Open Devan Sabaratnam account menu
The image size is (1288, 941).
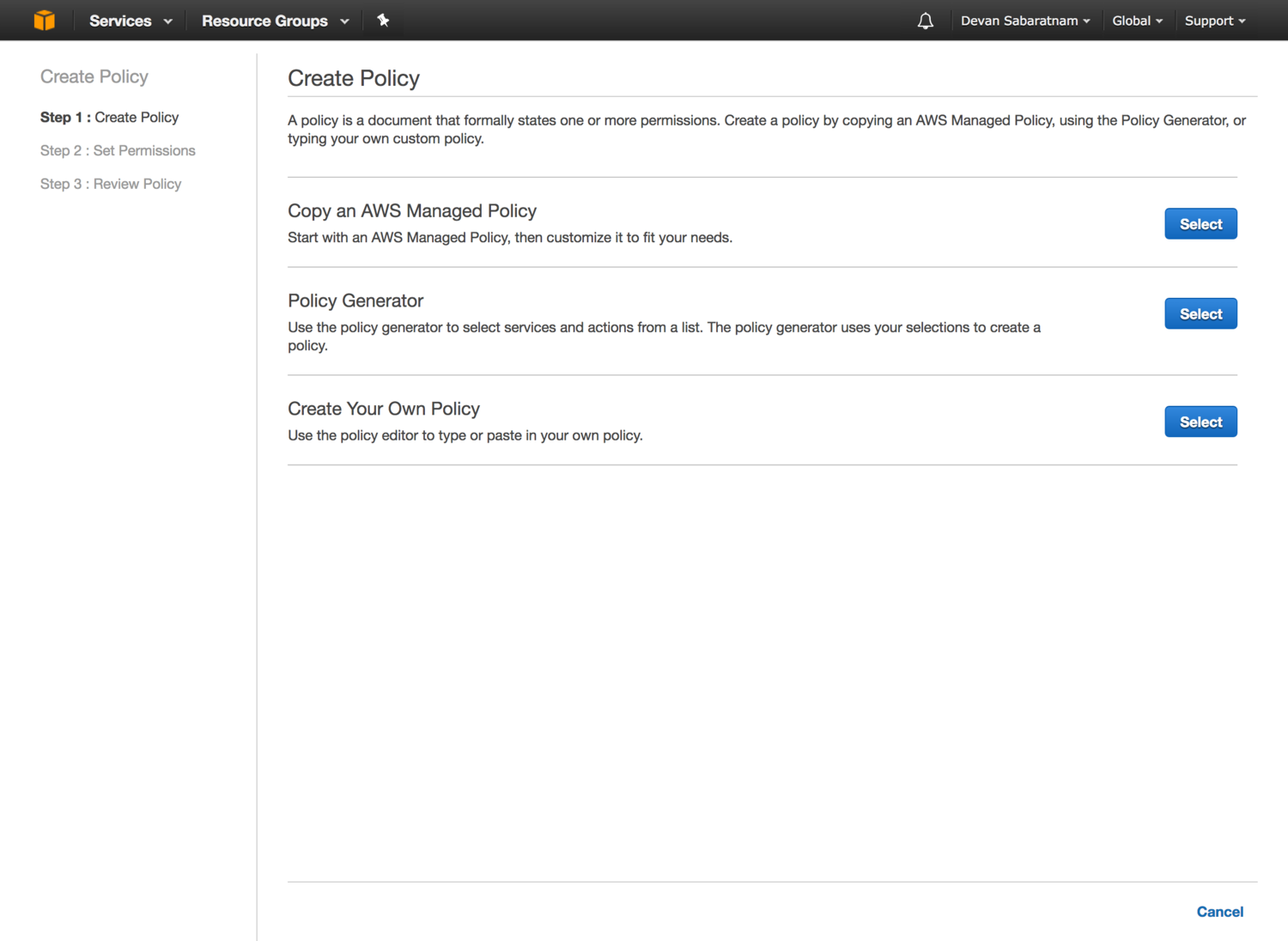[x=1025, y=21]
